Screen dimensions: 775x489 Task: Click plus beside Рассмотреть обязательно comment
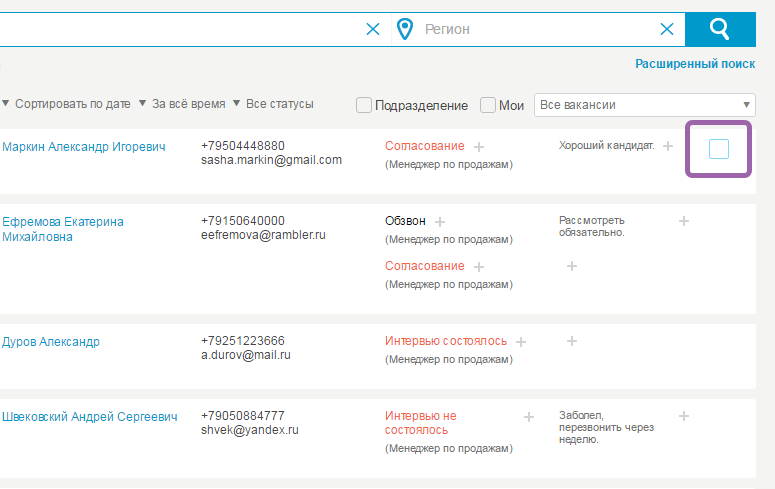[684, 221]
